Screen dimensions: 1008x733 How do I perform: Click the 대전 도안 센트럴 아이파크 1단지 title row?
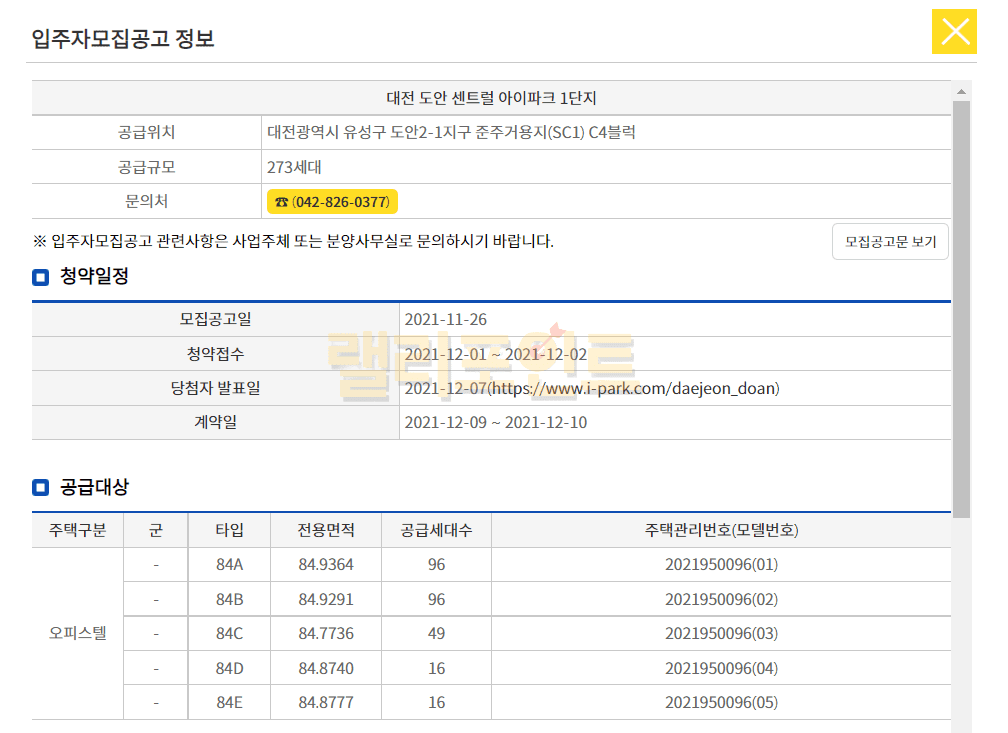click(491, 98)
